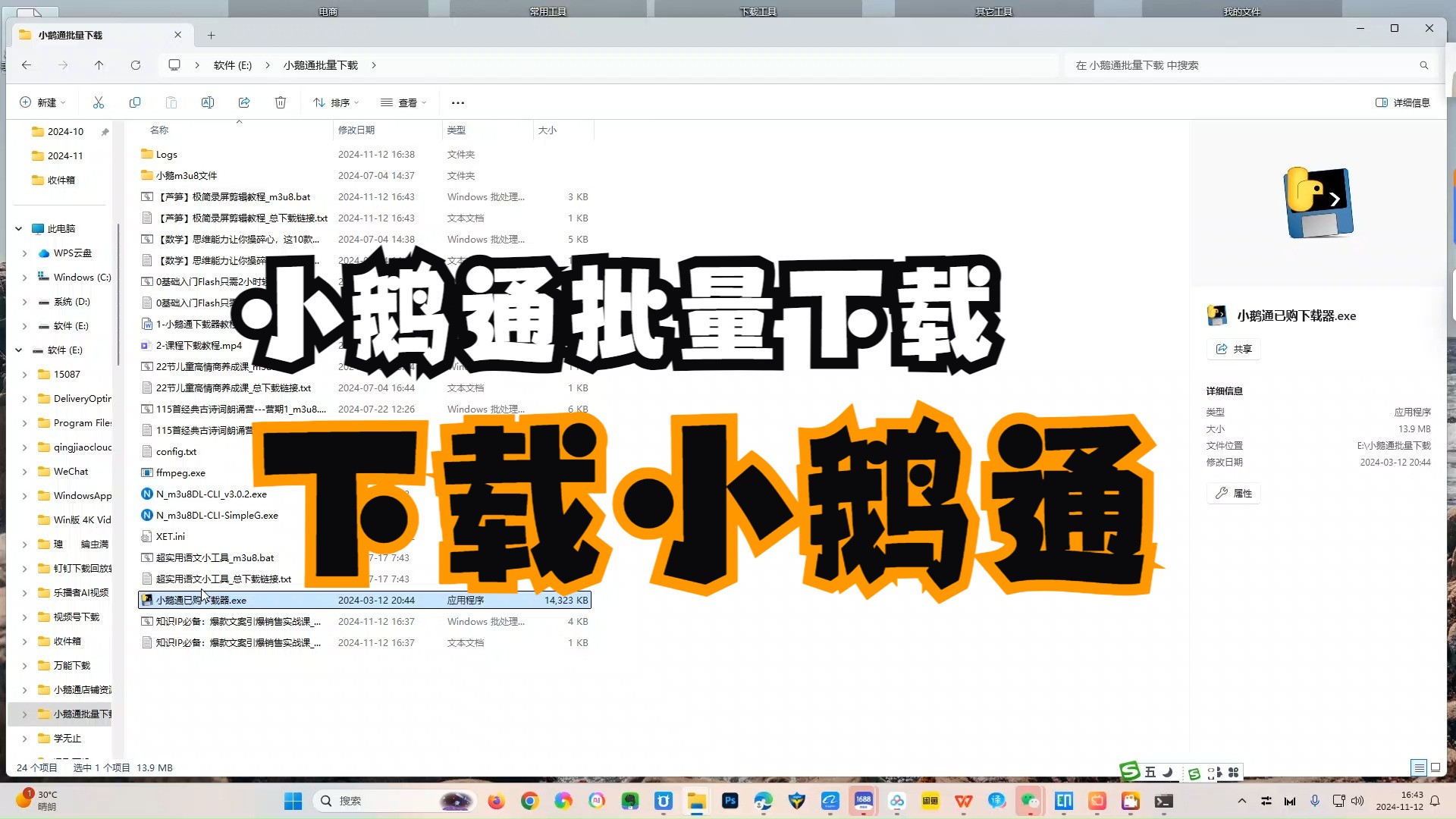The height and width of the screenshot is (819, 1456).
Task: Open Photoshop from the taskbar
Action: pyautogui.click(x=730, y=801)
